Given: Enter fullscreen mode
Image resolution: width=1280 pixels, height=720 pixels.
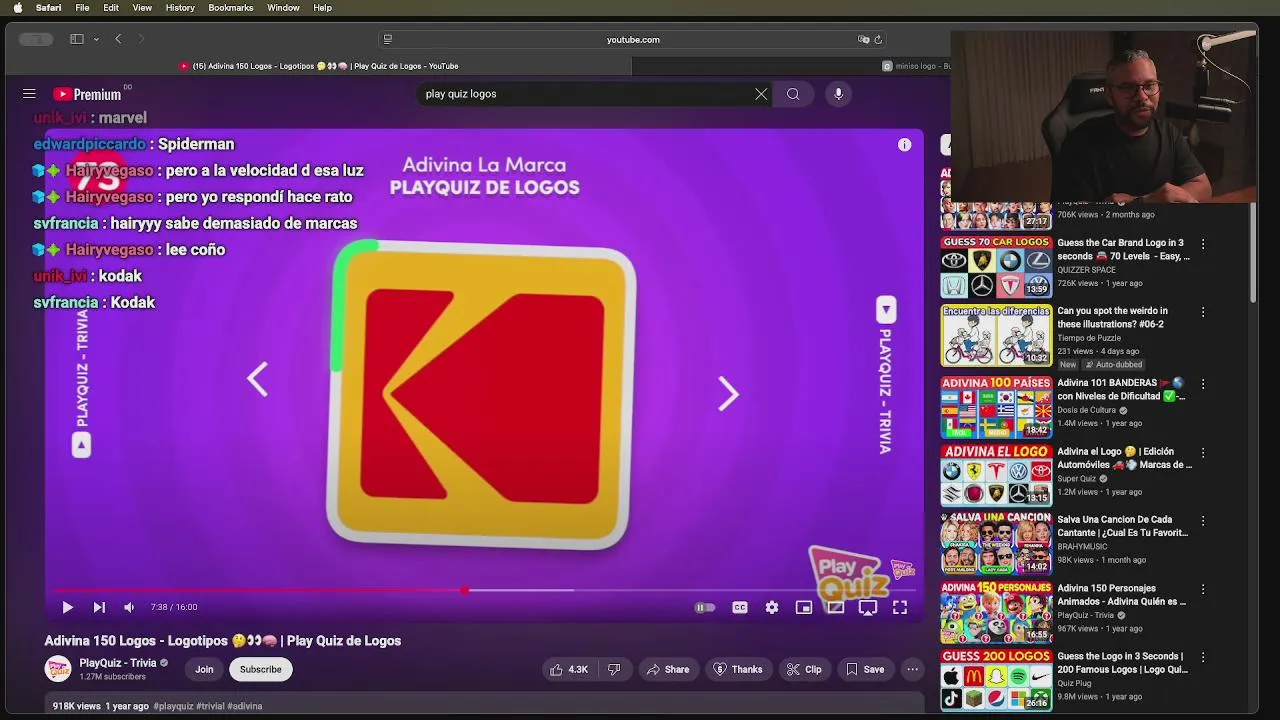Looking at the screenshot, I should click(x=900, y=607).
